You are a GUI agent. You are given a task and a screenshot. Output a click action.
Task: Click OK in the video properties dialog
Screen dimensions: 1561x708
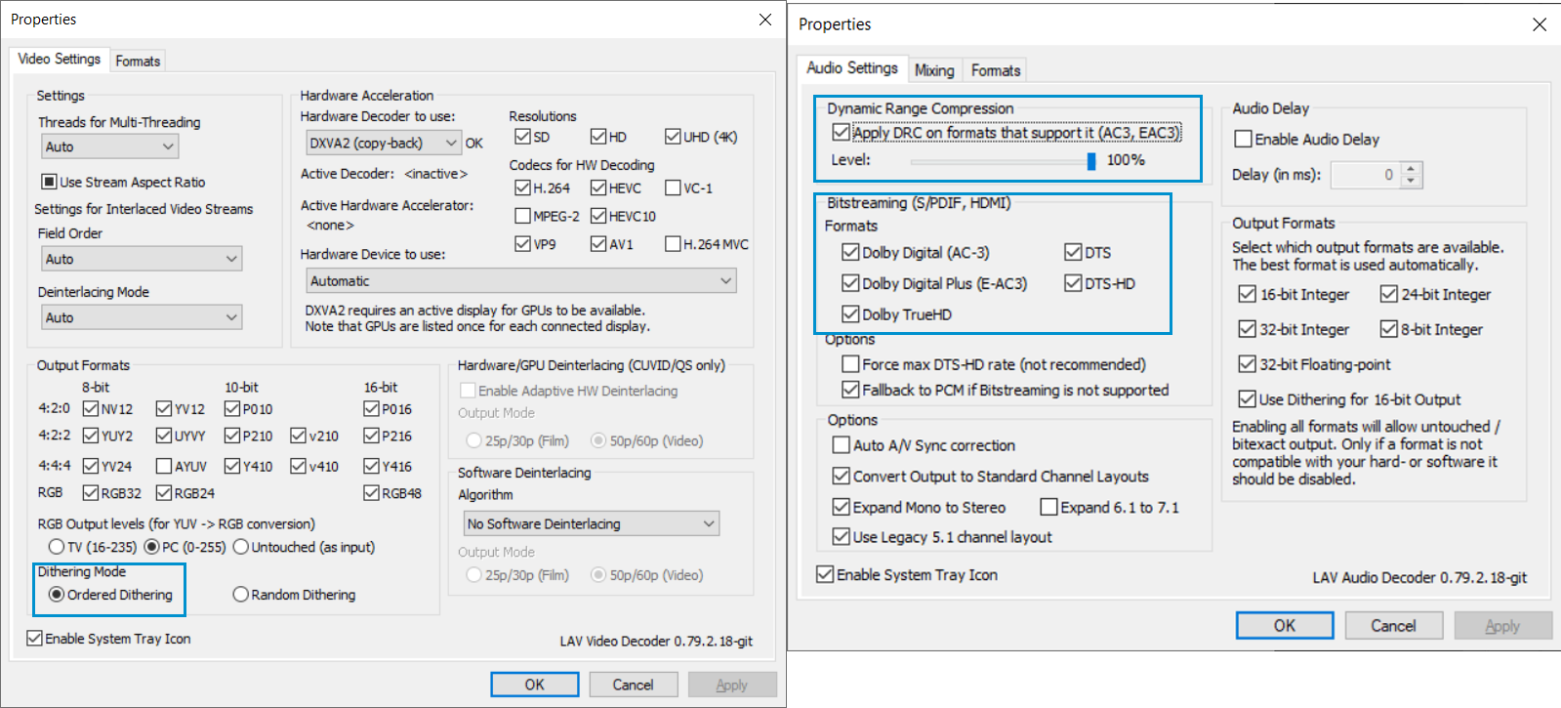[534, 685]
